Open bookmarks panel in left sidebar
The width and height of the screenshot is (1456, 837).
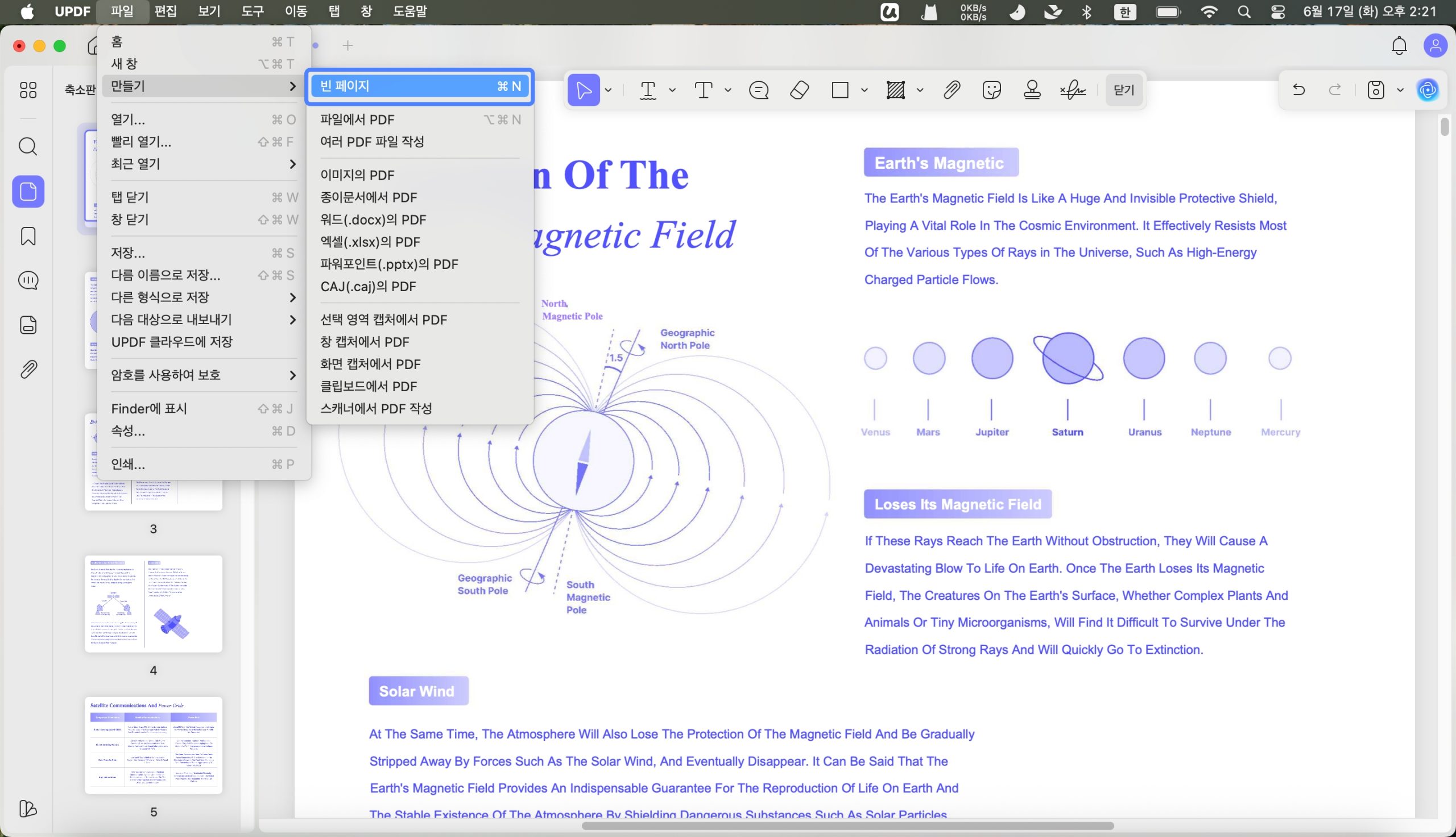tap(28, 236)
